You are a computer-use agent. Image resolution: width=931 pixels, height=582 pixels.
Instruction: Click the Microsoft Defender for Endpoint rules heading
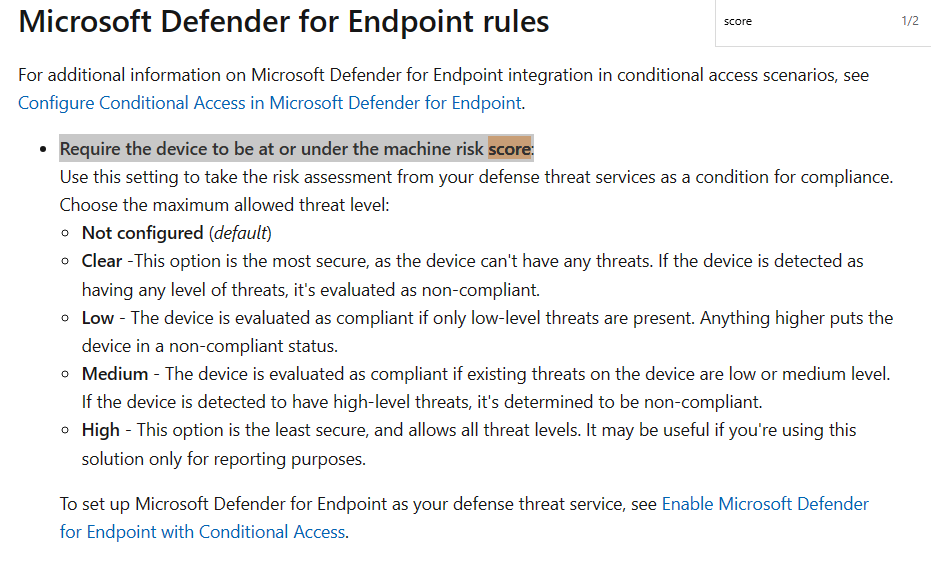(284, 21)
